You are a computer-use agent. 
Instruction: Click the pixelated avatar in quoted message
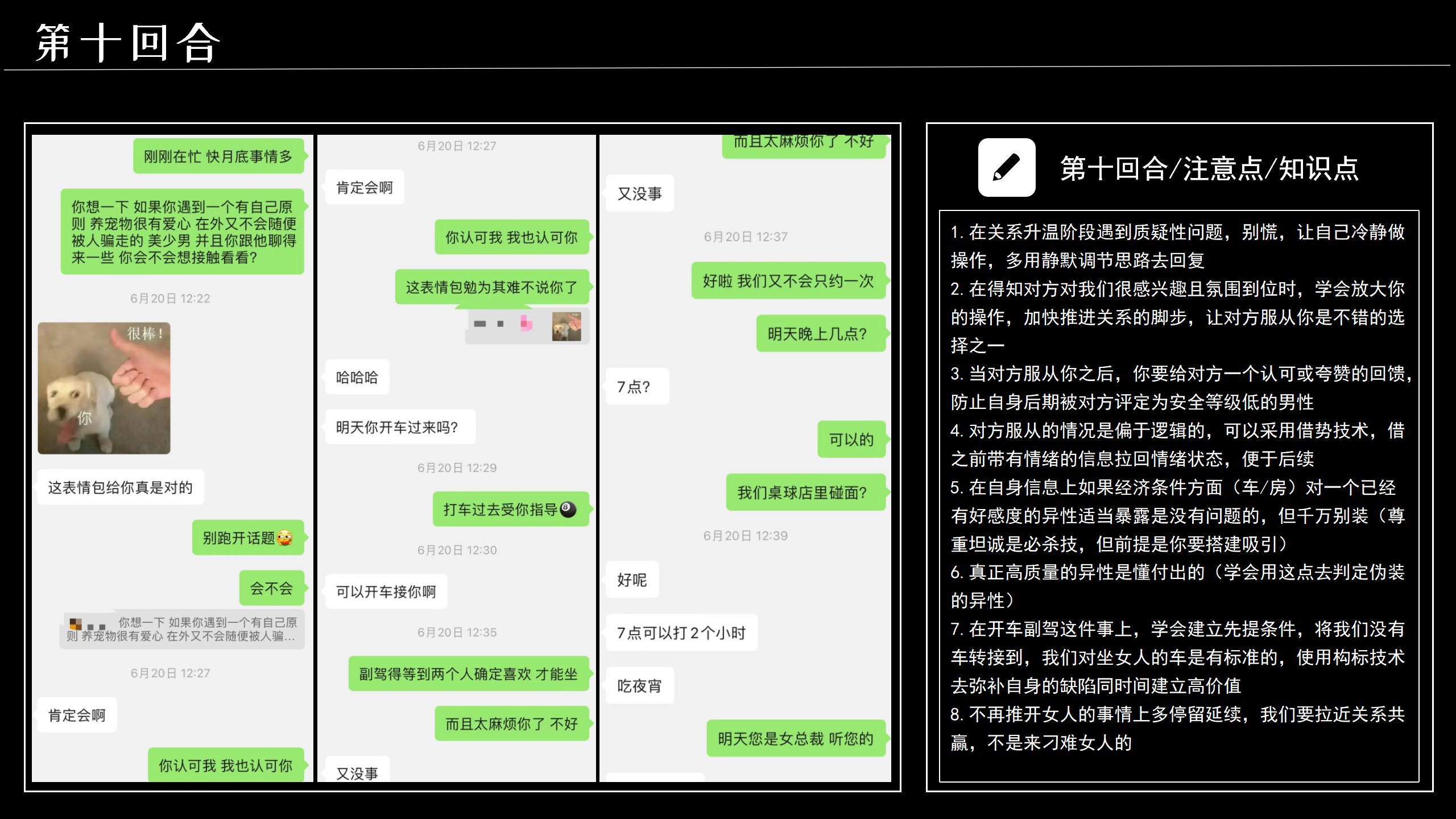pos(76,624)
